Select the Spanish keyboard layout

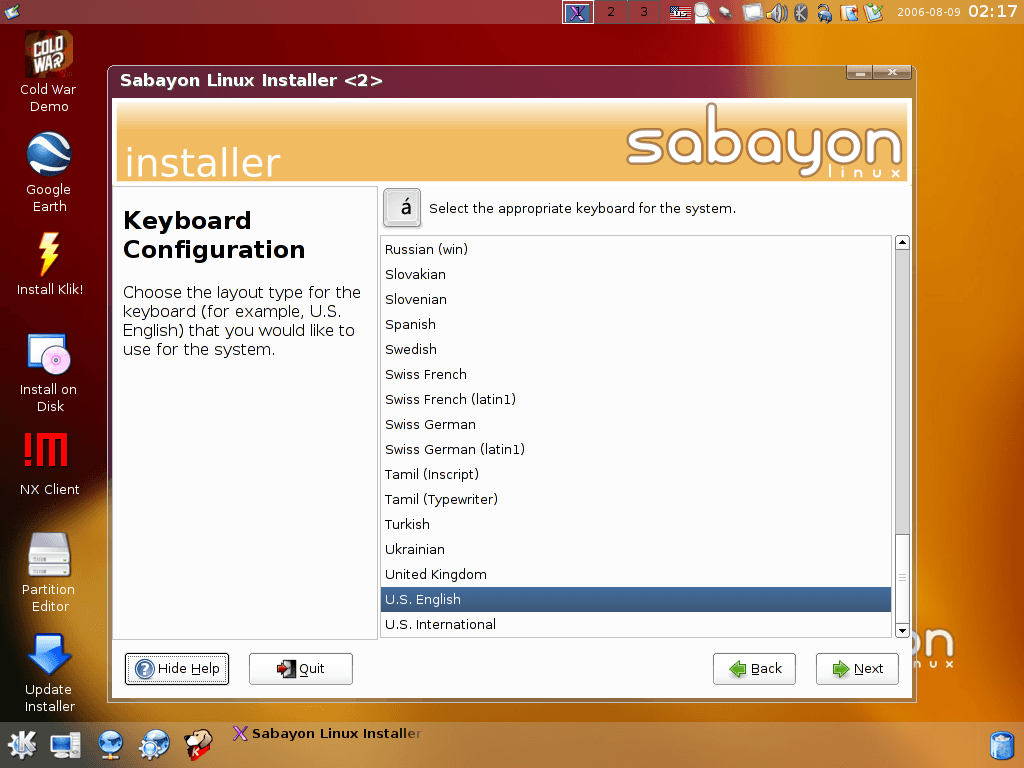(635, 325)
